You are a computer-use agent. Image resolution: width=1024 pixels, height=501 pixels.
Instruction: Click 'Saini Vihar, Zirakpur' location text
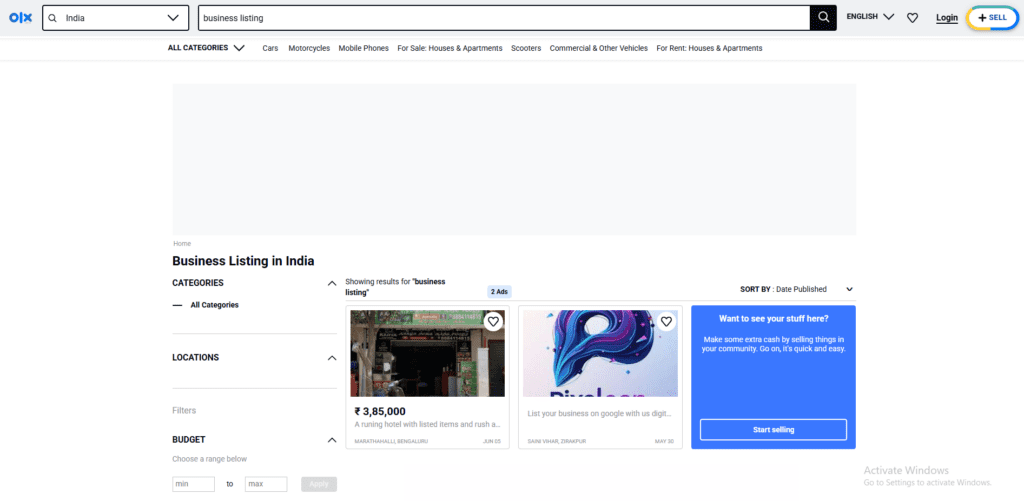coord(556,442)
